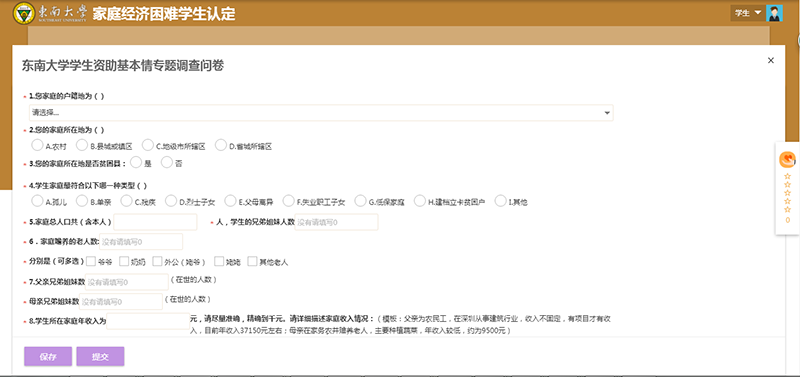This screenshot has height=377, width=800.
Task: Select family type B.单亲
Action: click(82, 201)
